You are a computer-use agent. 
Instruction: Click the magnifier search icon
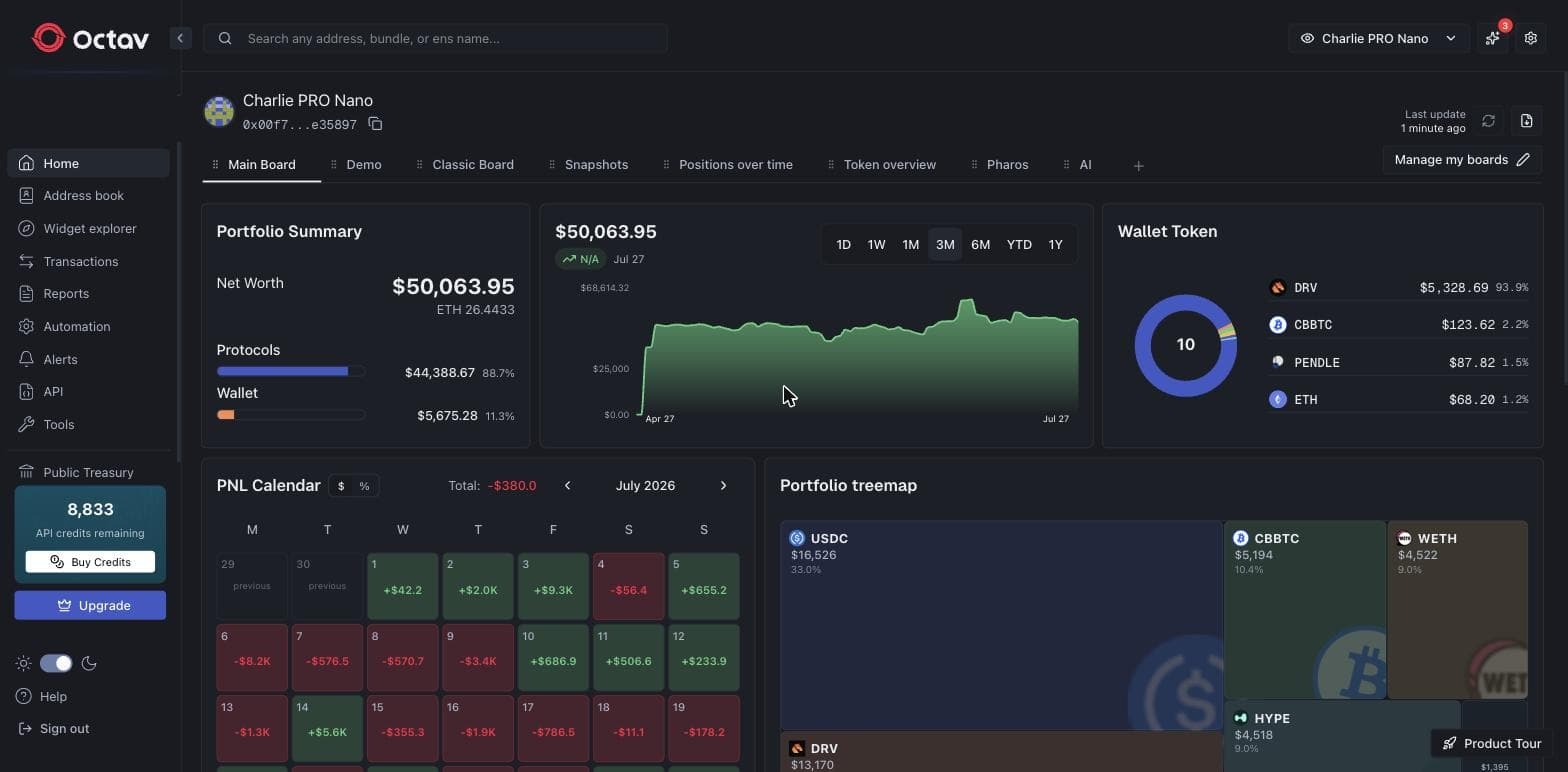pos(225,38)
